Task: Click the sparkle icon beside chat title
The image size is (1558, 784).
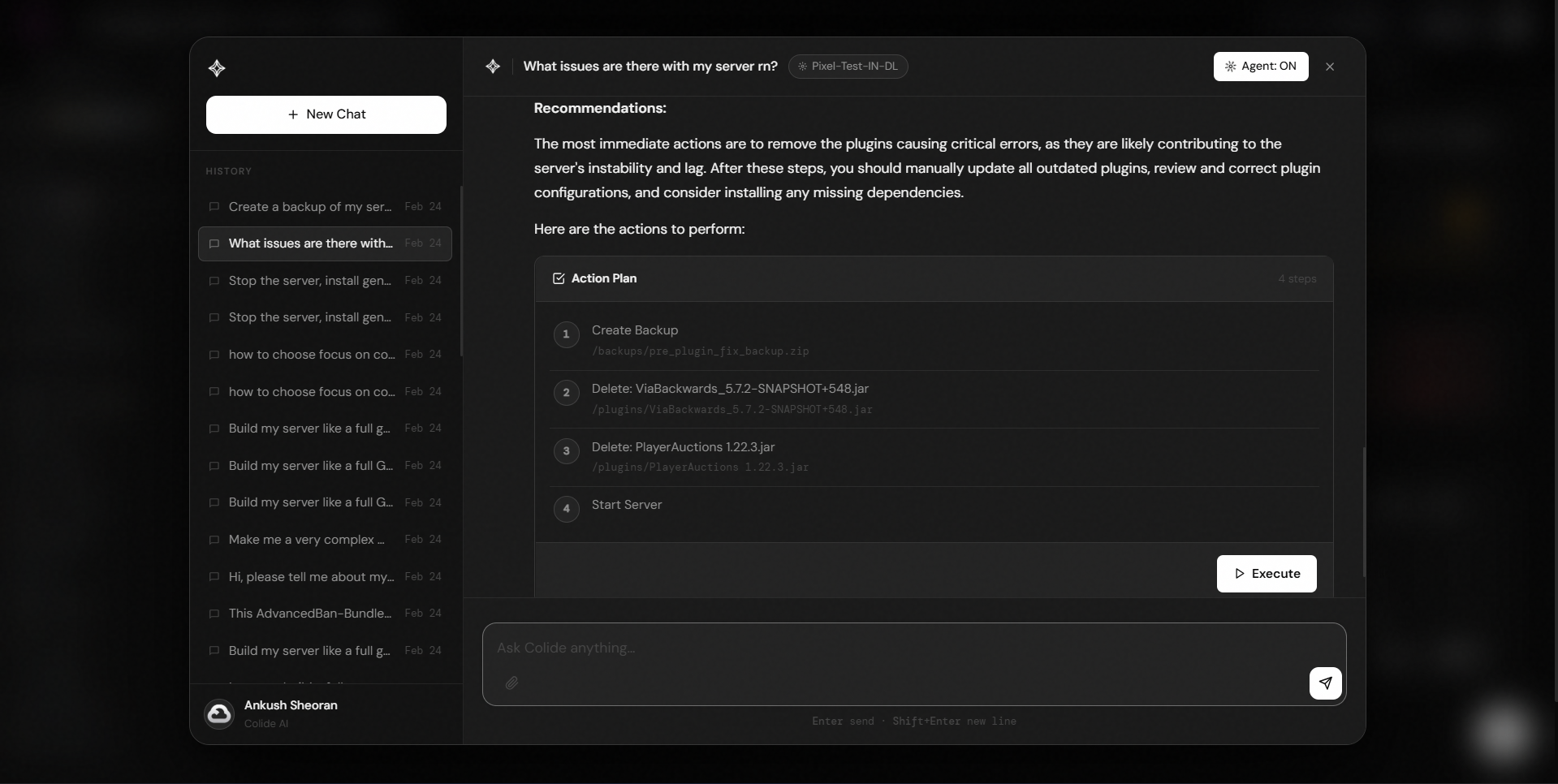Action: 493,67
